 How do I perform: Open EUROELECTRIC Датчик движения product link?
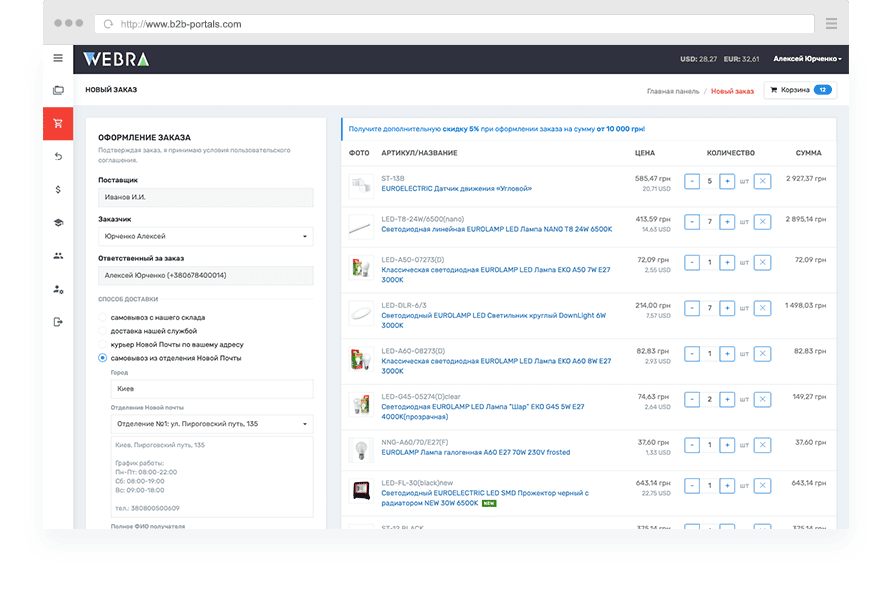coord(456,188)
